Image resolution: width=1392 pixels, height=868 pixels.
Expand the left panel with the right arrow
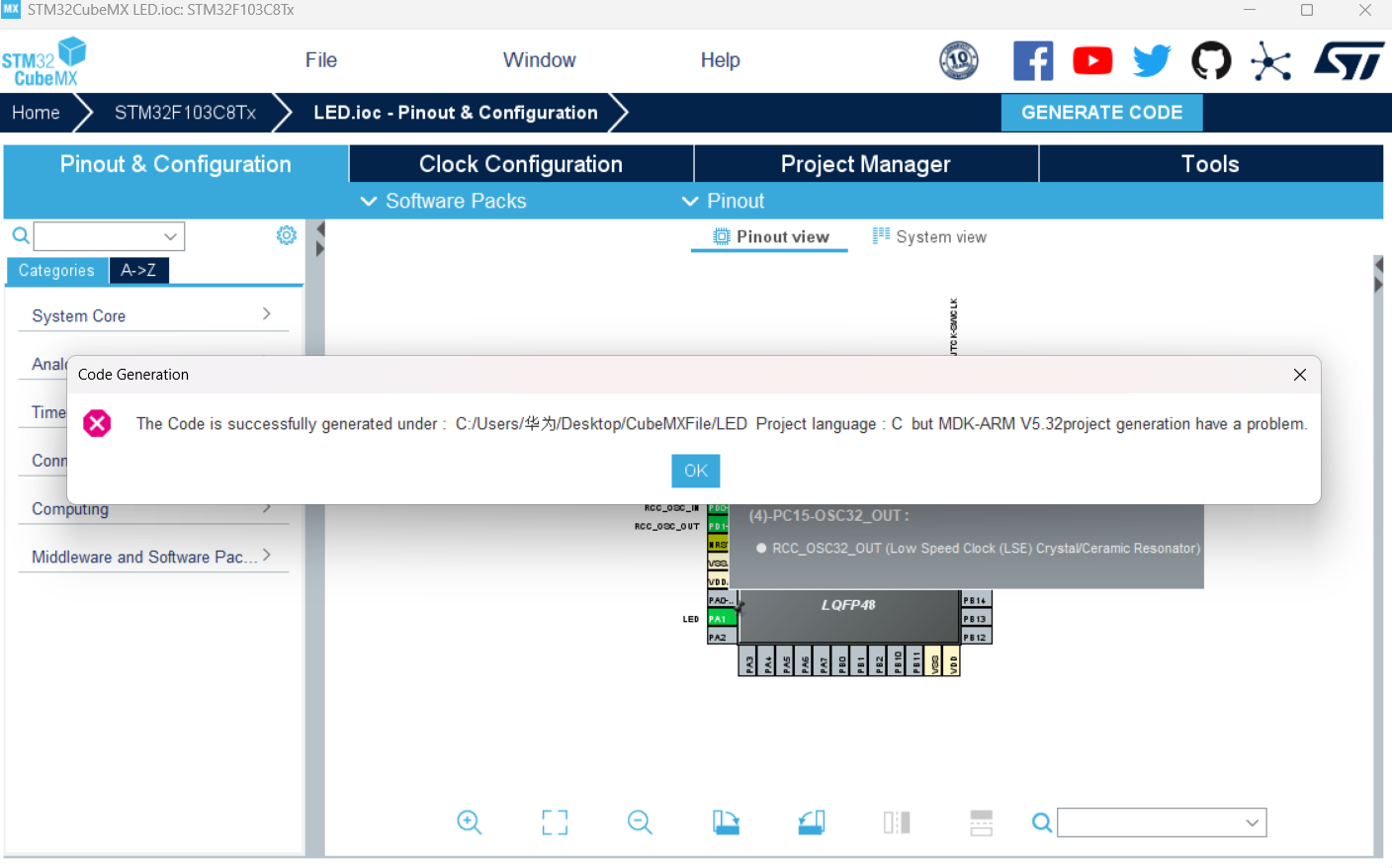(320, 249)
